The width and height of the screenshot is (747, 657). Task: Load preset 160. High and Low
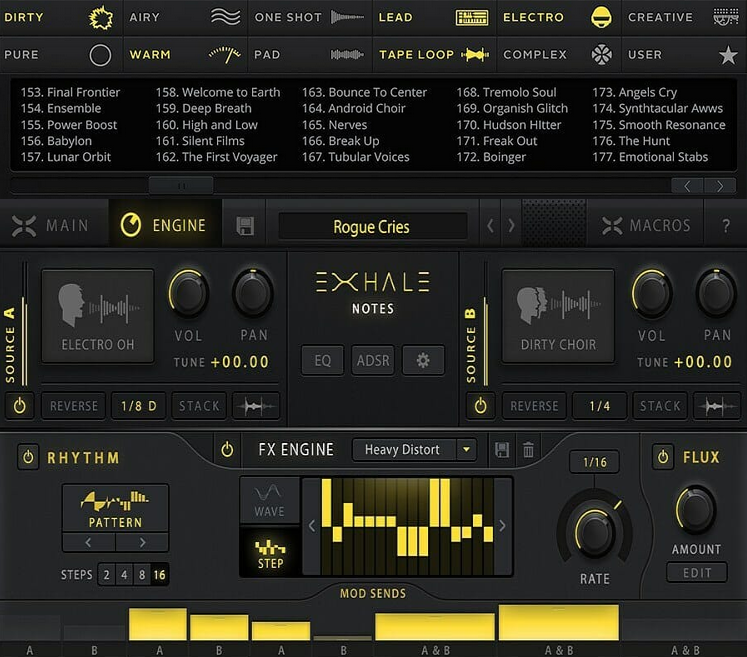(207, 125)
